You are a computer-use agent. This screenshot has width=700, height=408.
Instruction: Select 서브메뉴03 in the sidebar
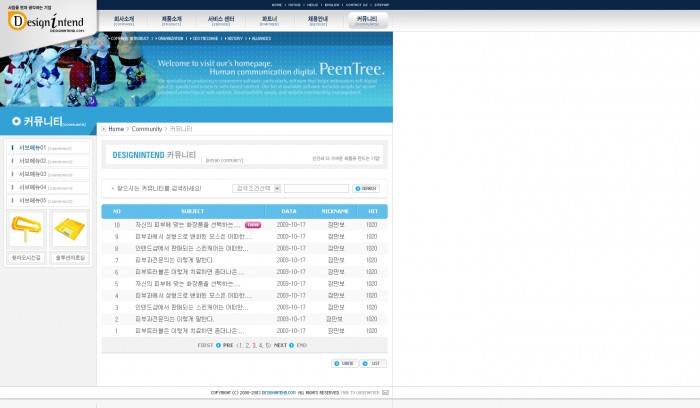(x=48, y=175)
